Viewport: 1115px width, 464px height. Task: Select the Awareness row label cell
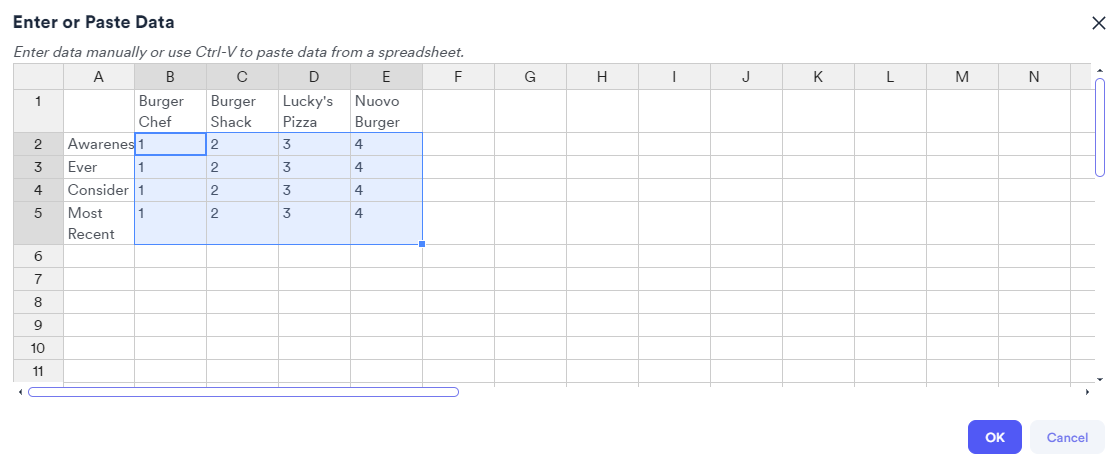click(99, 144)
